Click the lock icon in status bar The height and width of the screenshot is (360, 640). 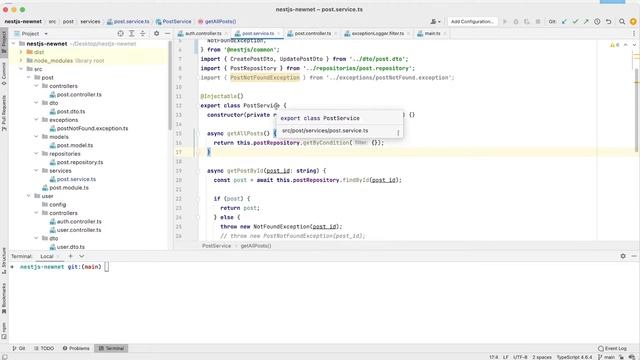[622, 357]
